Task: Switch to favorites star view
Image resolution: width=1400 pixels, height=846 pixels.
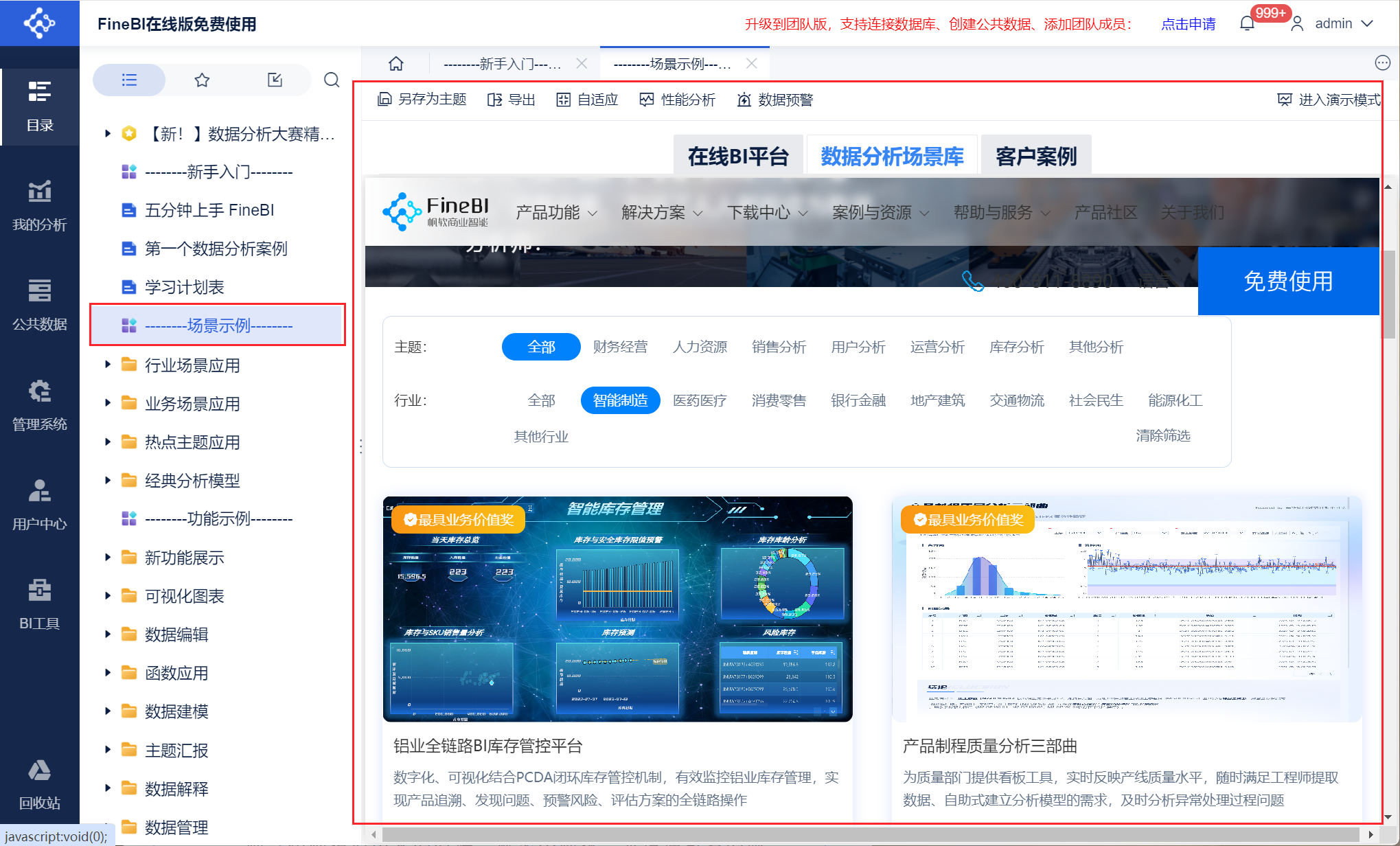Action: (x=202, y=80)
